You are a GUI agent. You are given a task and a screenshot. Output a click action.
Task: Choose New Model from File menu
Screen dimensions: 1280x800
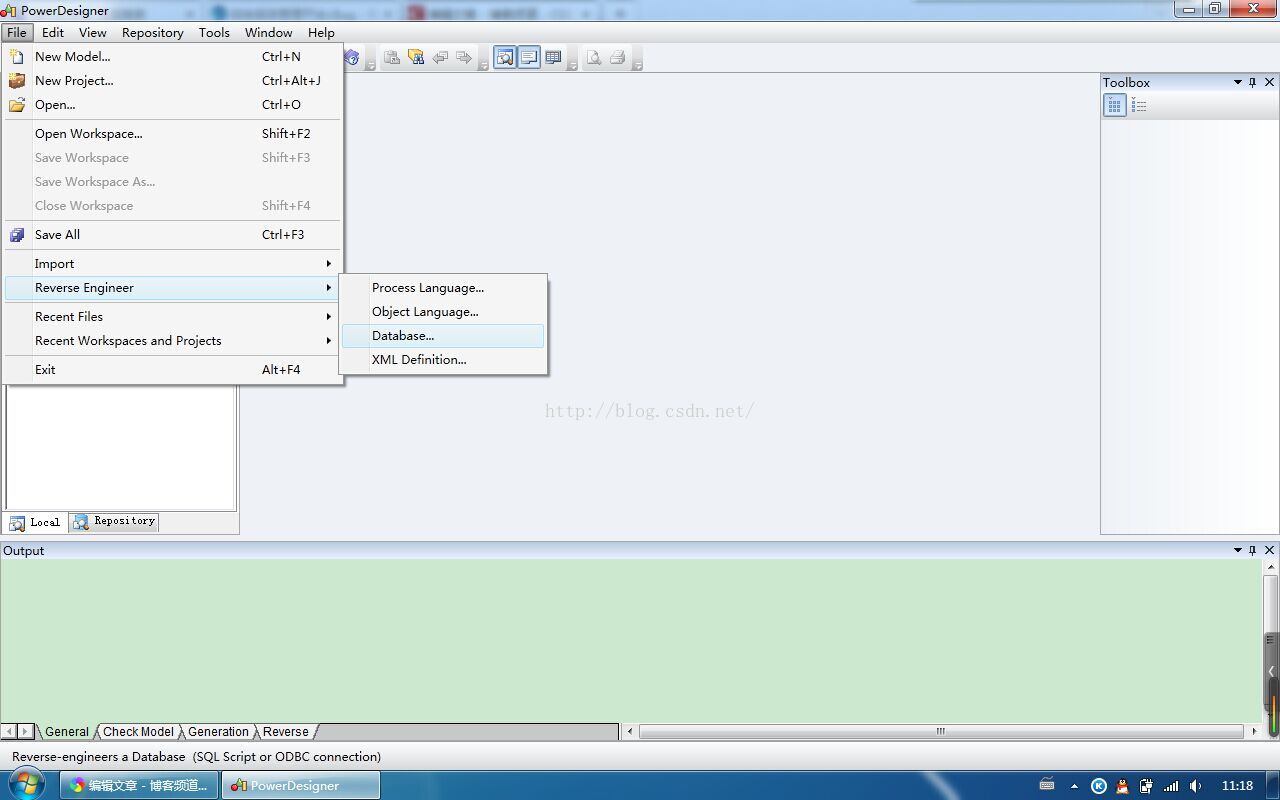(x=173, y=57)
